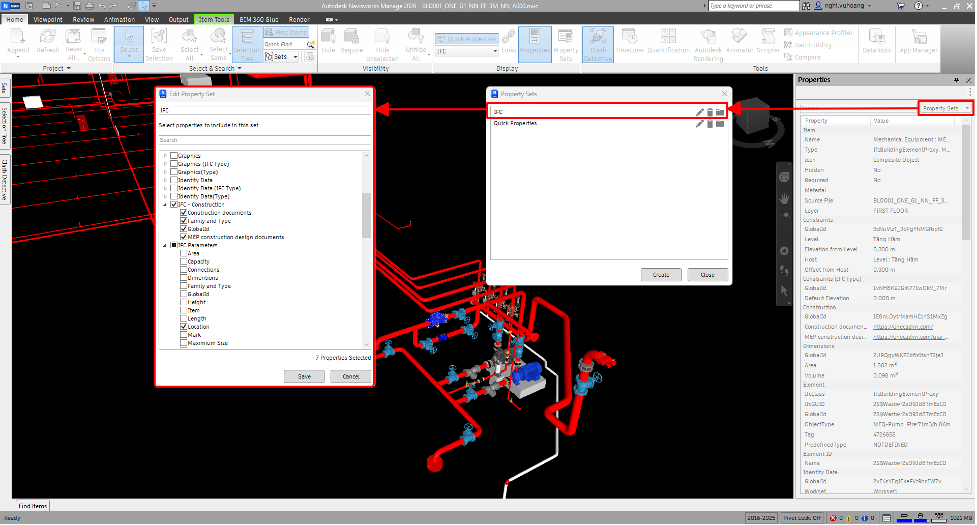
Task: Check the Length property checkbox
Action: 184,318
